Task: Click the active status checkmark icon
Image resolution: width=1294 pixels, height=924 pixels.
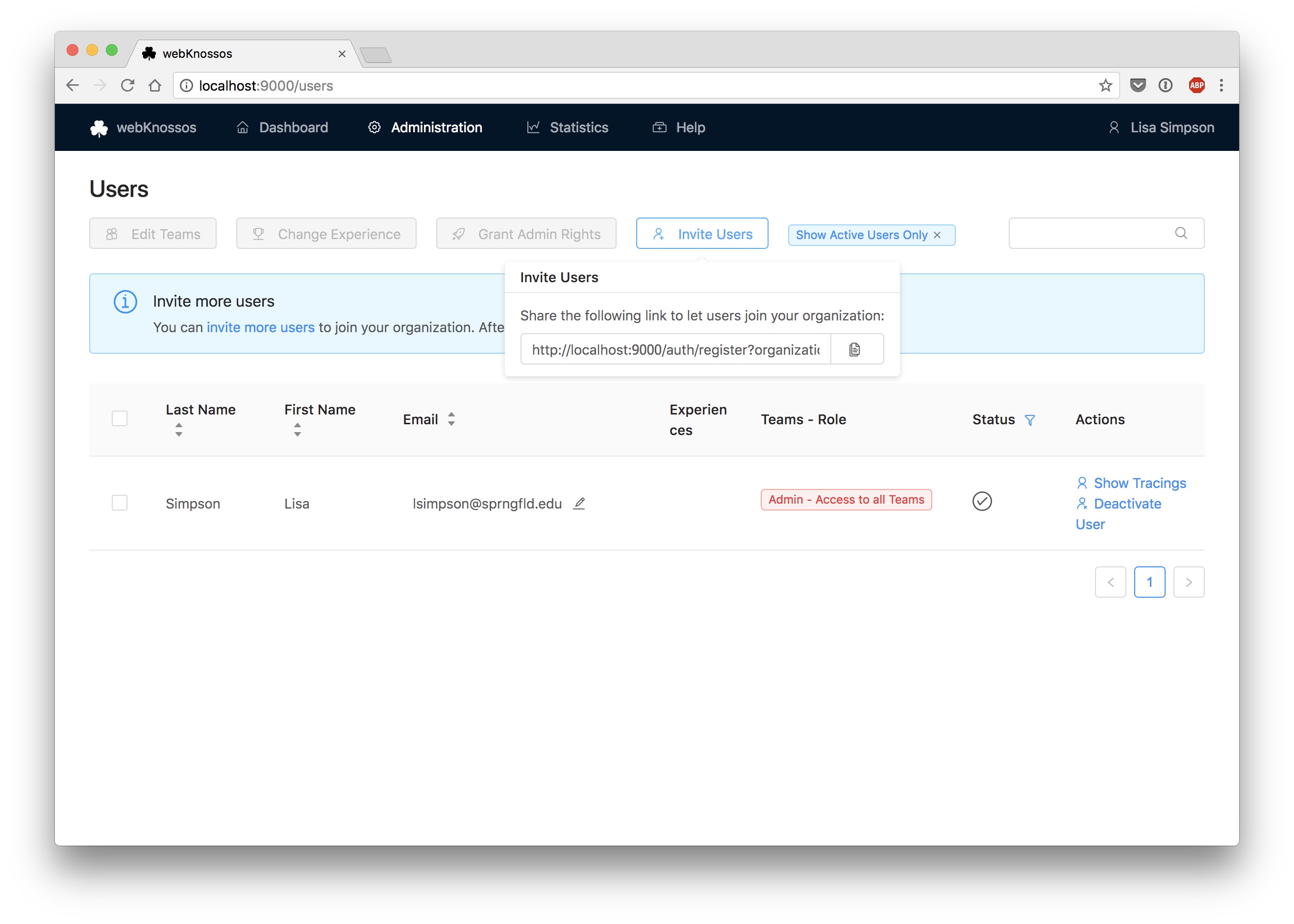Action: (982, 501)
